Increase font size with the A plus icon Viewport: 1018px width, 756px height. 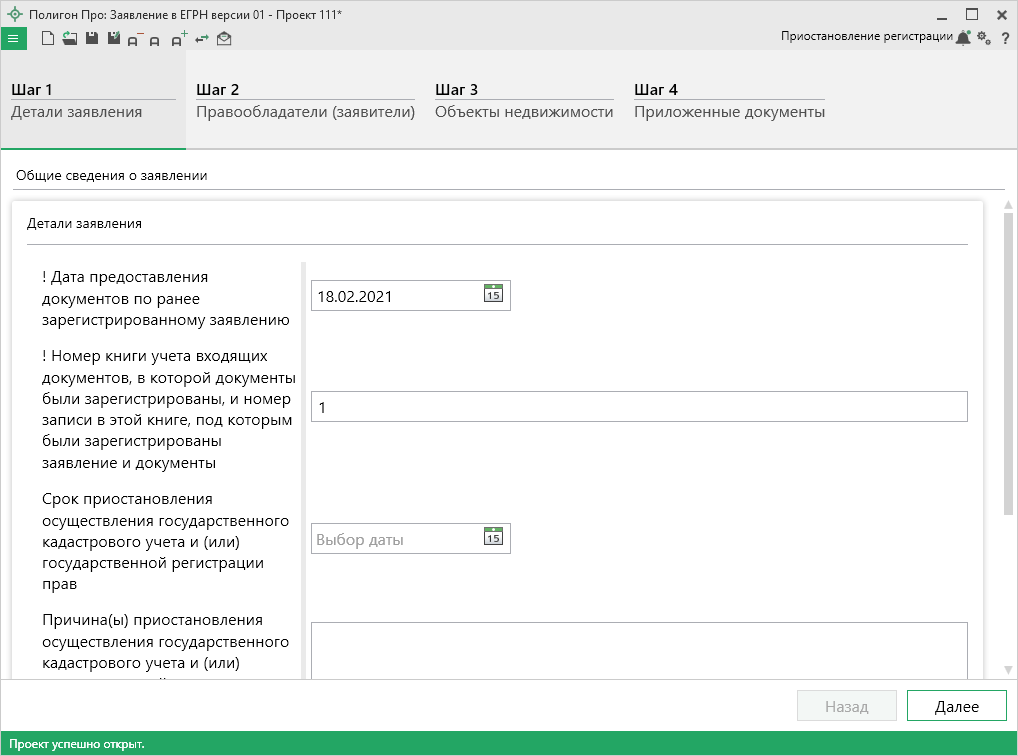[179, 39]
